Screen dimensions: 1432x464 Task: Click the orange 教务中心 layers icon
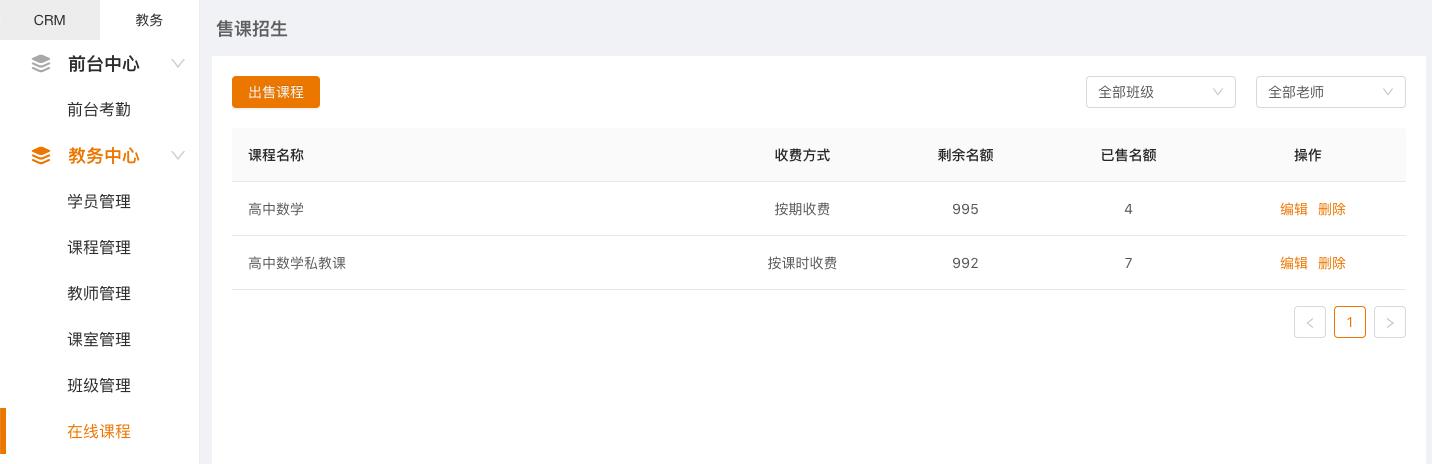point(41,155)
